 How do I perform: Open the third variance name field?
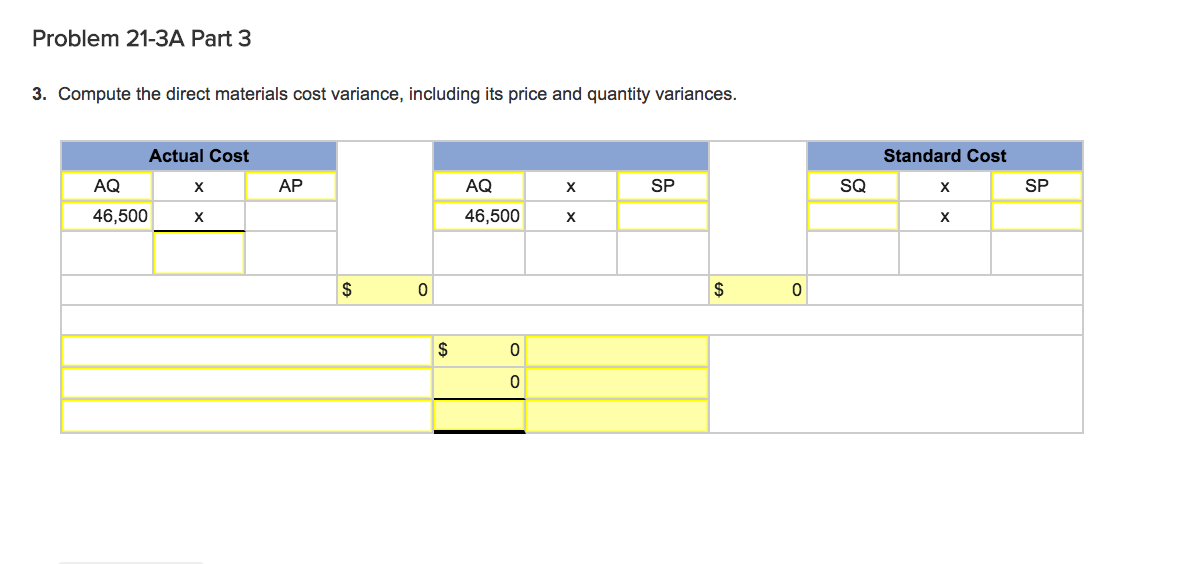[246, 416]
